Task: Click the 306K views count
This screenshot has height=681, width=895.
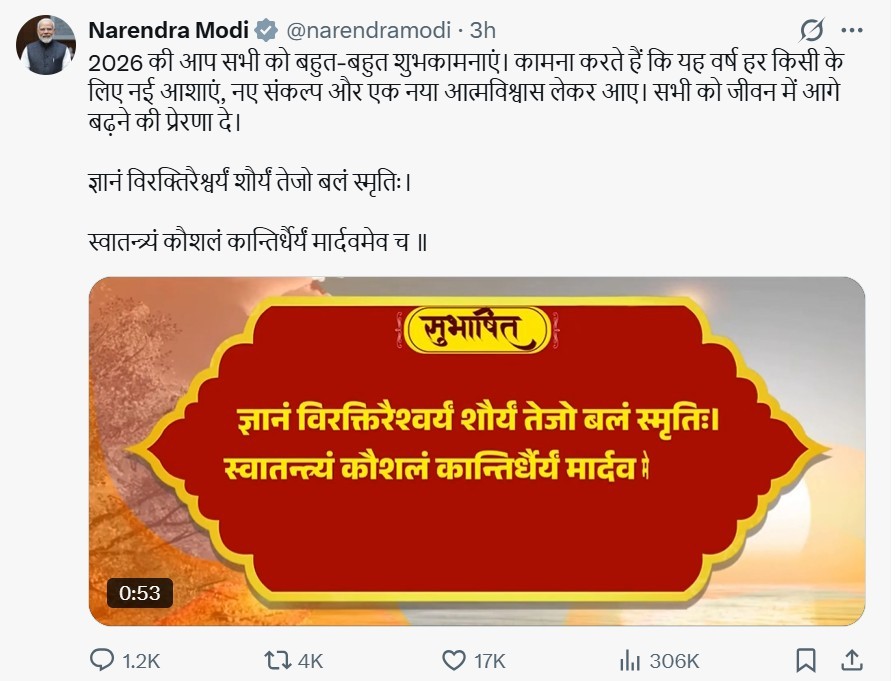Action: (674, 661)
